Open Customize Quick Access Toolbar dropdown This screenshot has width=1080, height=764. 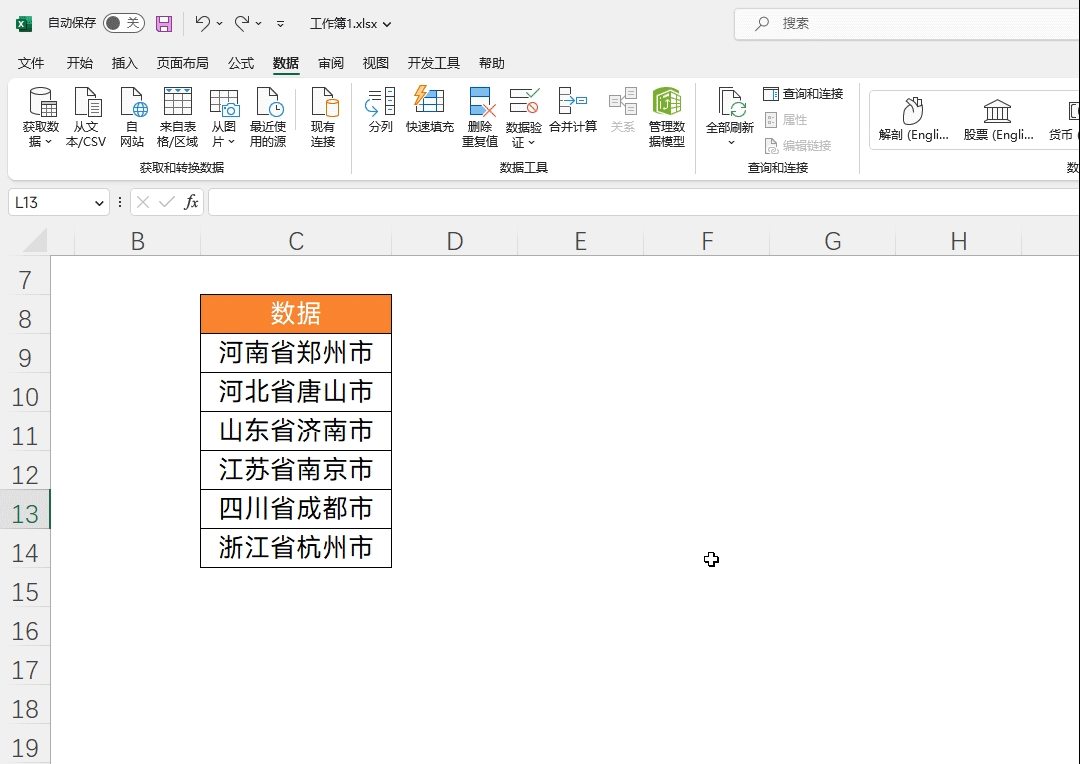pyautogui.click(x=280, y=23)
